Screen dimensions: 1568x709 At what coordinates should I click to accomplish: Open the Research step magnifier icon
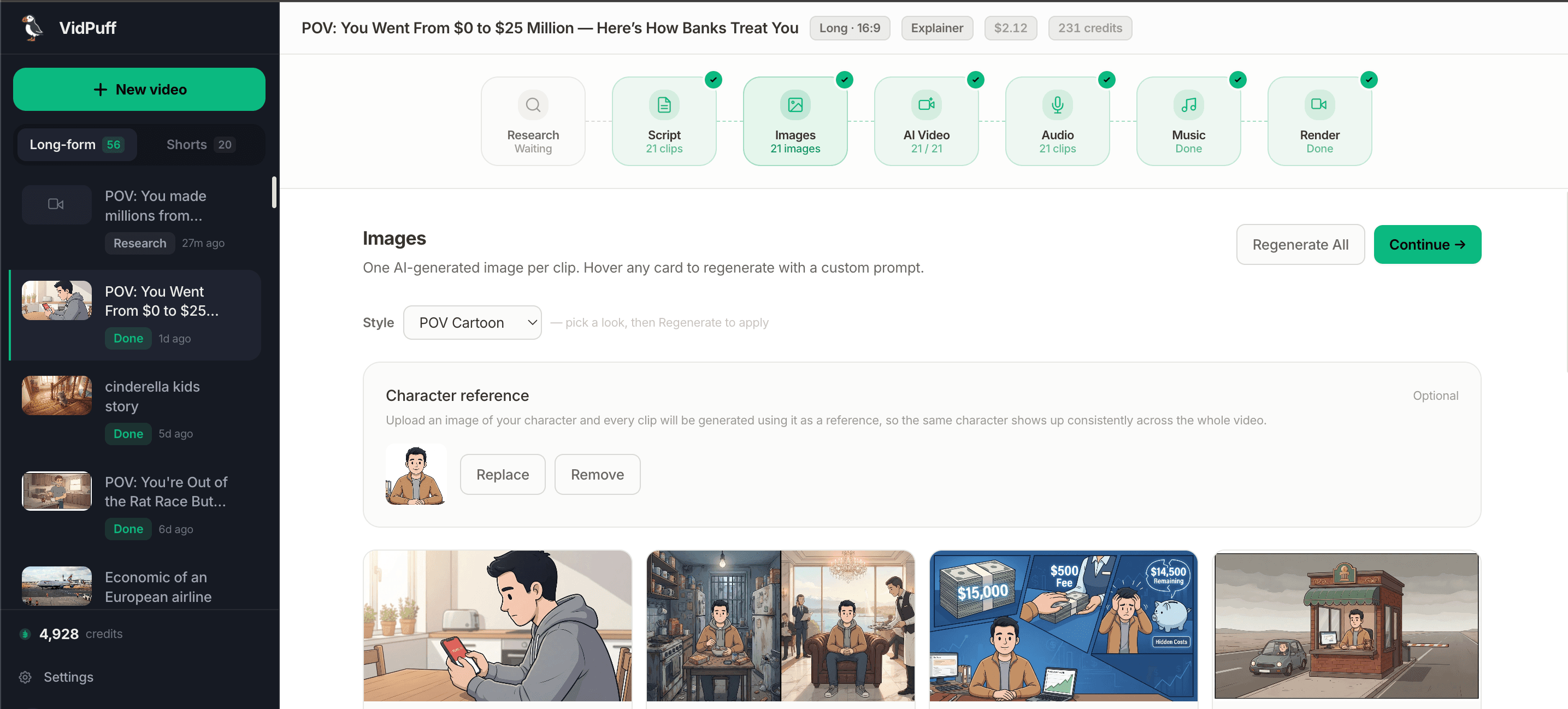point(533,105)
